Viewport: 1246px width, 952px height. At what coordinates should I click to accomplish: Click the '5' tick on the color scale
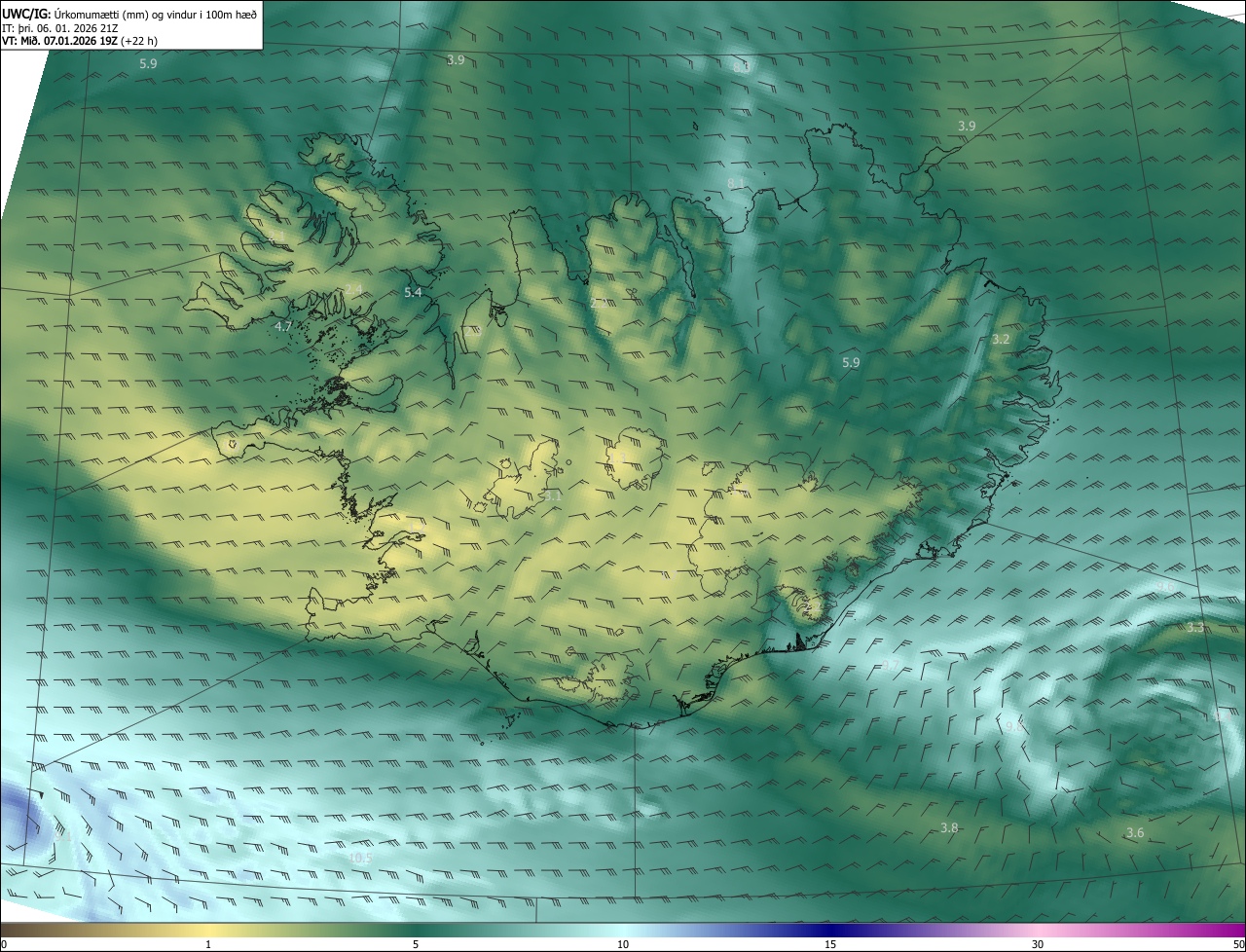tap(416, 945)
